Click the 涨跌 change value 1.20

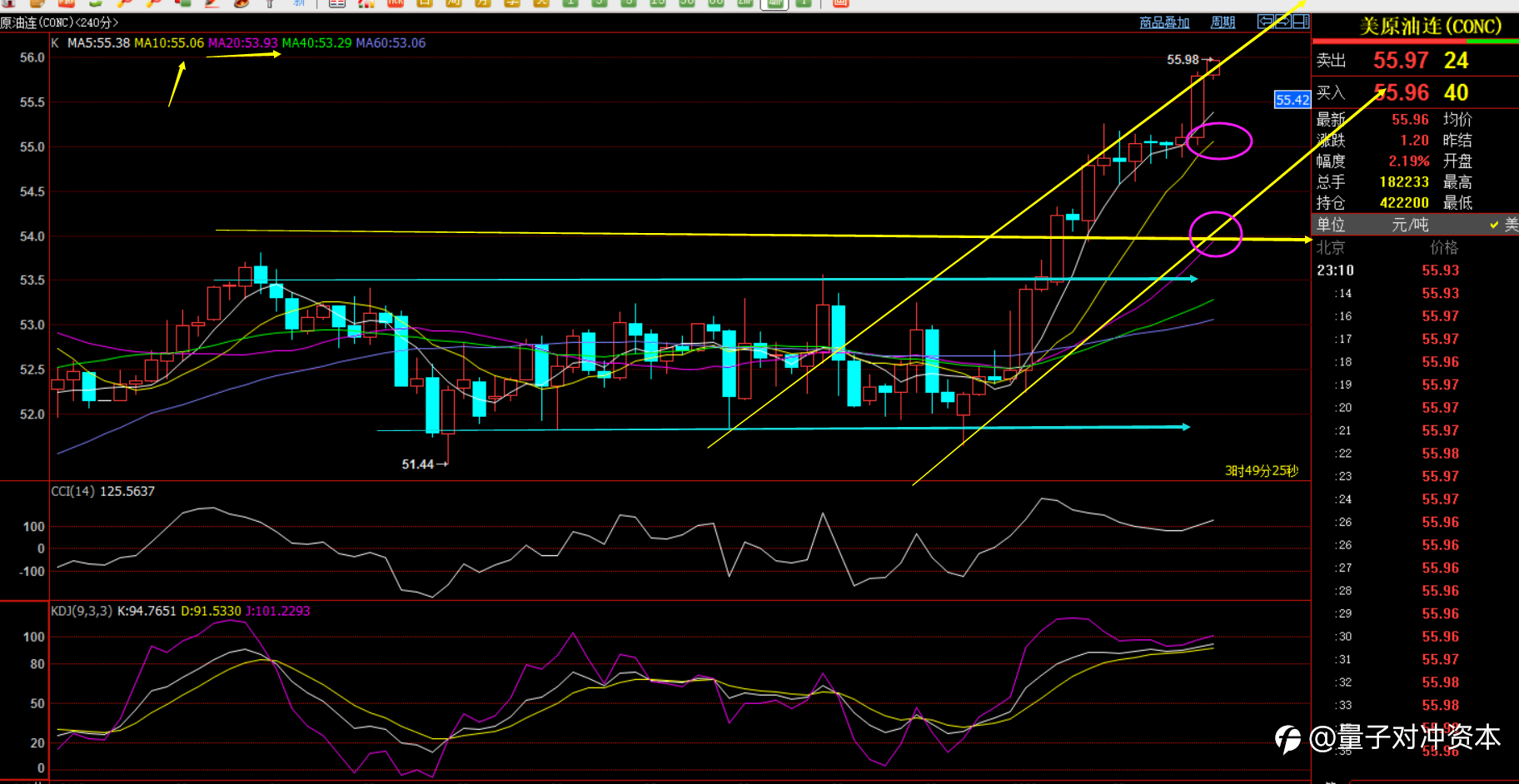point(1414,141)
